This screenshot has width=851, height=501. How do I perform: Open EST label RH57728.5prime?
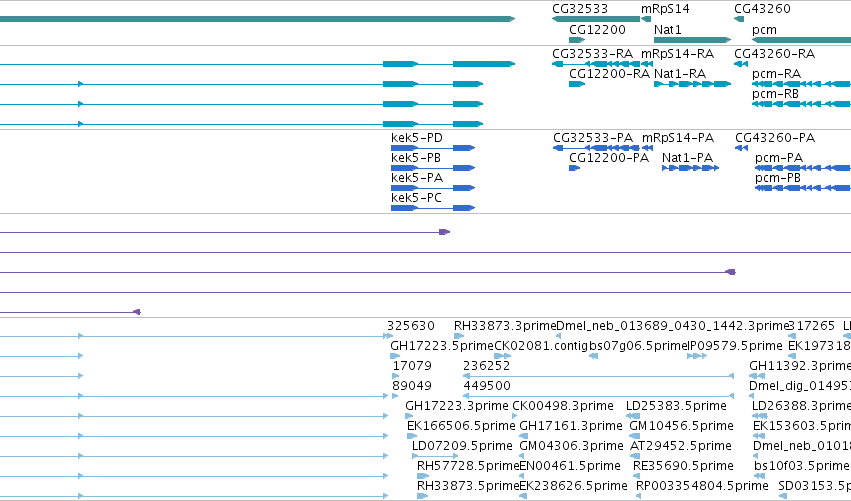pyautogui.click(x=468, y=467)
